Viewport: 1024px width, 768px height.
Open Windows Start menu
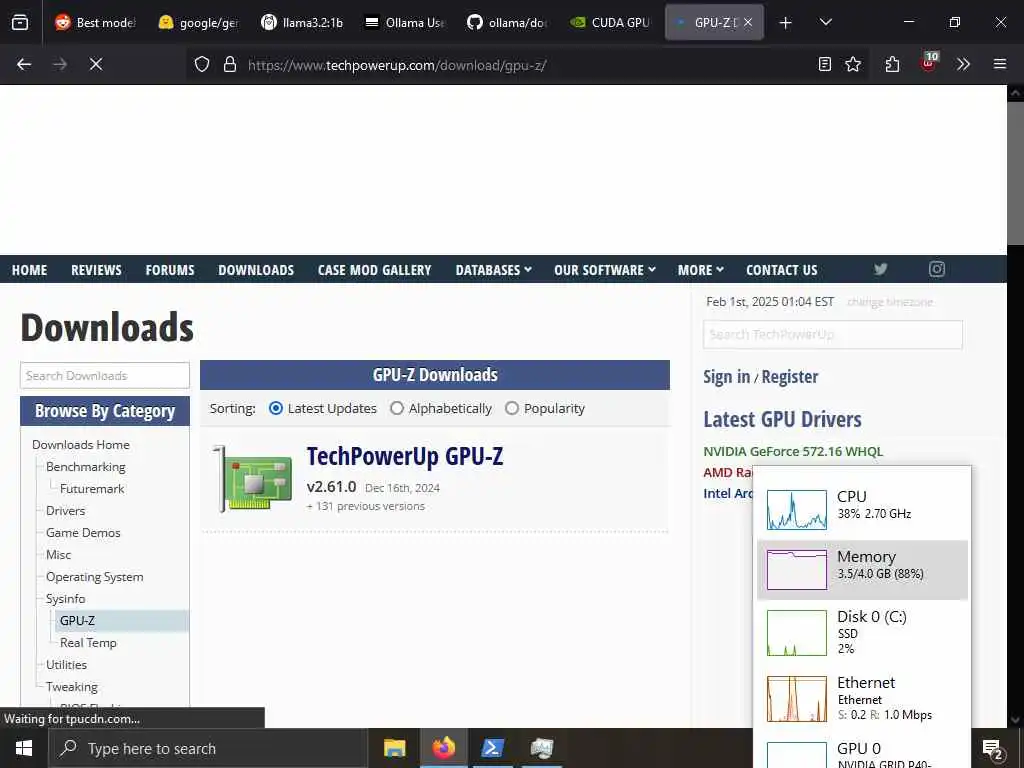[24, 748]
